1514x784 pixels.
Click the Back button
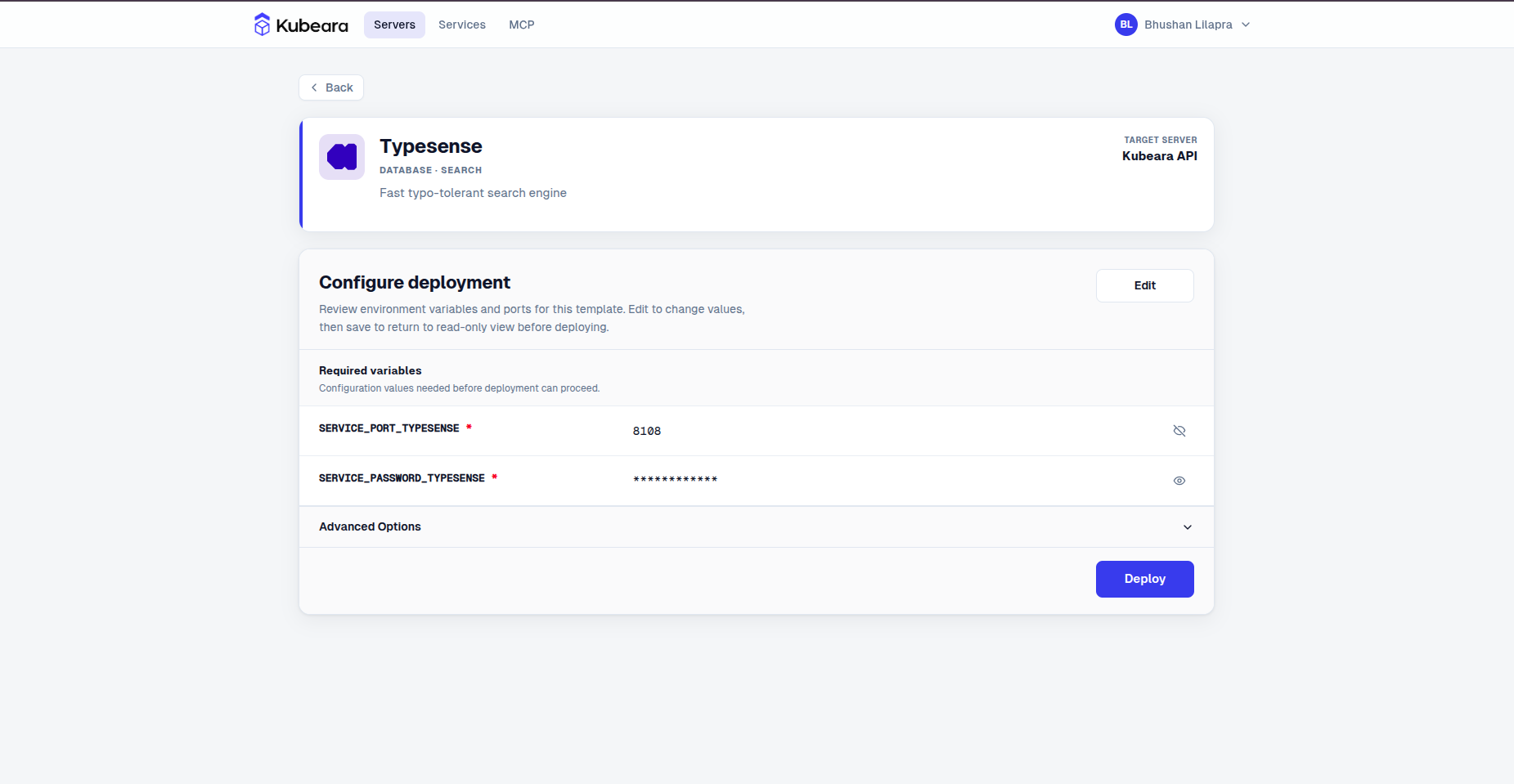331,87
